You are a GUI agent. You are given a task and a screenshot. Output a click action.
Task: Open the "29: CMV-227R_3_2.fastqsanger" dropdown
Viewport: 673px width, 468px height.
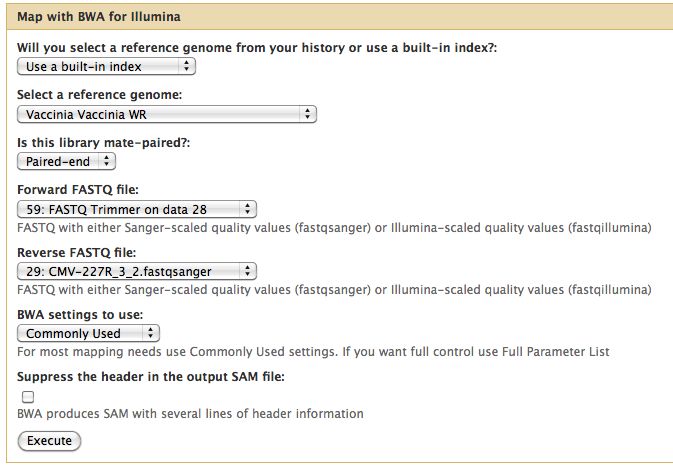[137, 271]
